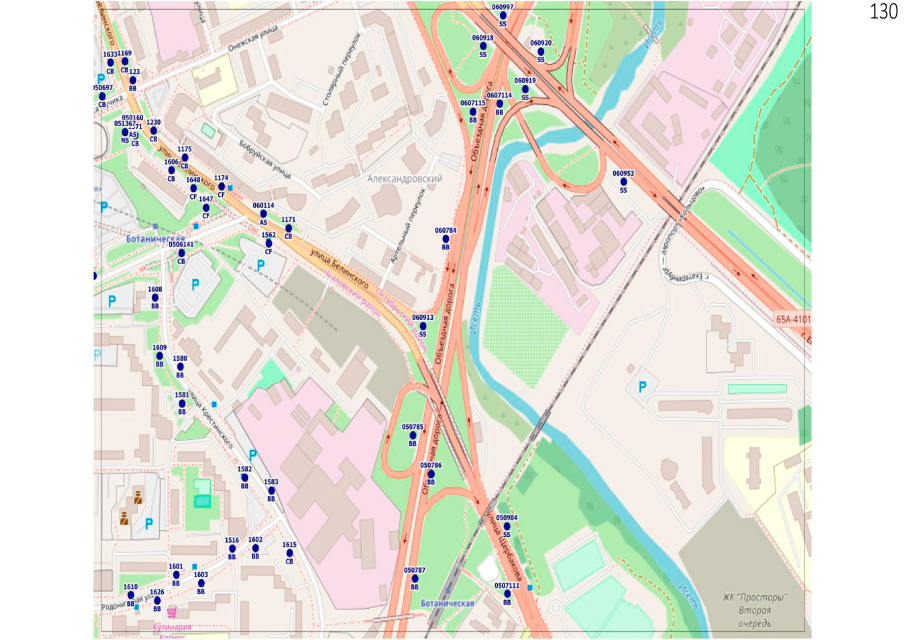Select the 0507111 BB marker
Image resolution: width=905 pixels, height=640 pixels.
pyautogui.click(x=507, y=594)
